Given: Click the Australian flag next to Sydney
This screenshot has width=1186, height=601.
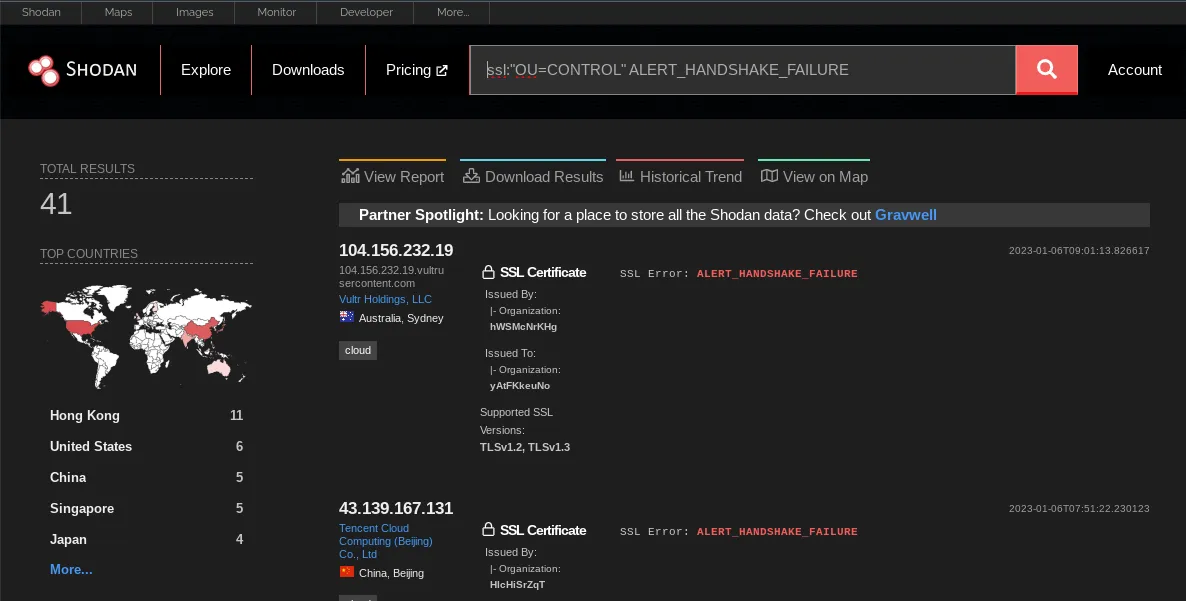Looking at the screenshot, I should [x=347, y=316].
